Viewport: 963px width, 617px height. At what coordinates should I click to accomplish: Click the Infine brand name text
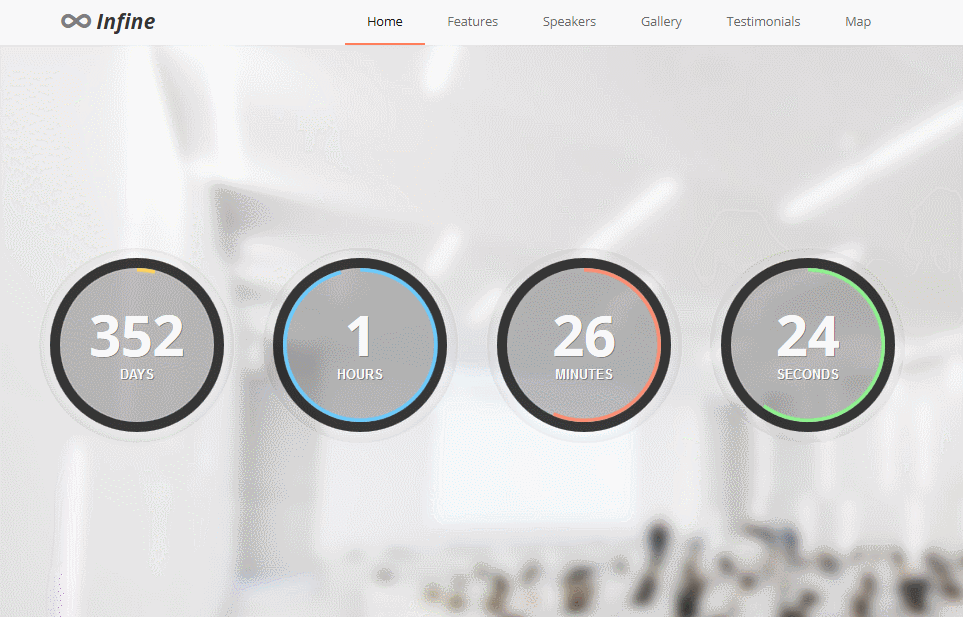click(126, 21)
